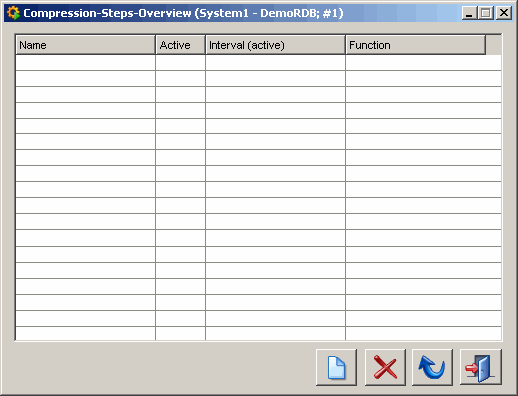This screenshot has height=396, width=518.
Task: Click the Active column header
Action: pos(180,45)
